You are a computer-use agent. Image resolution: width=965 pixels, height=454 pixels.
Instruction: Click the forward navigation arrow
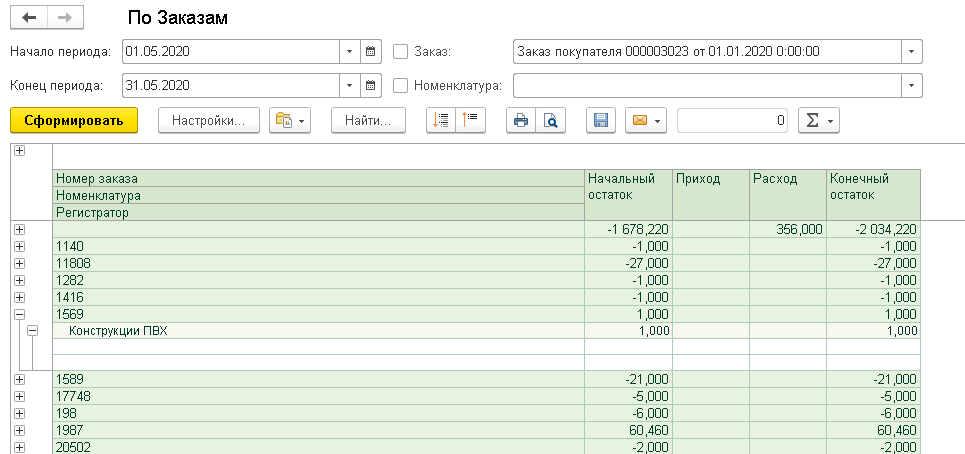(65, 18)
